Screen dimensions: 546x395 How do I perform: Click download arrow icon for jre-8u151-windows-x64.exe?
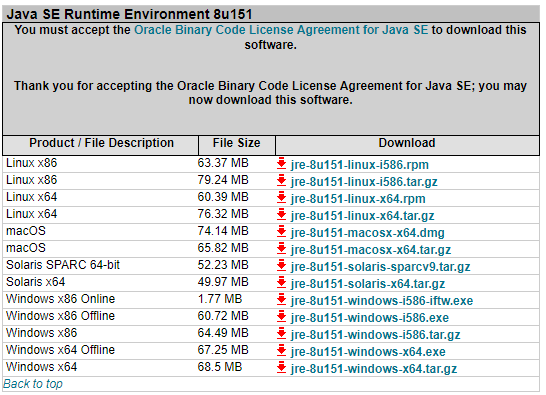281,351
